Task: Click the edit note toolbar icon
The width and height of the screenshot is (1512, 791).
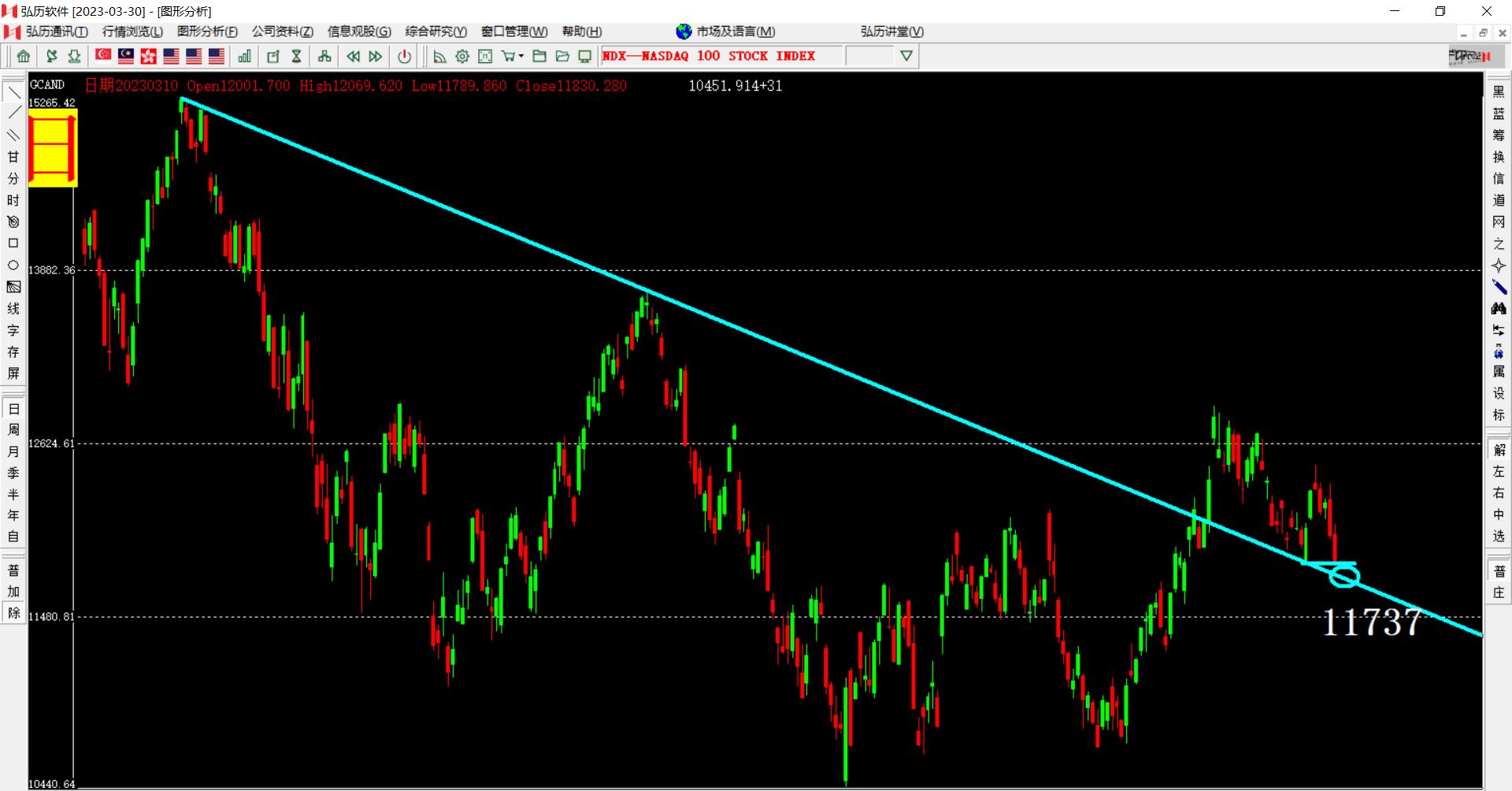Action: pos(273,56)
